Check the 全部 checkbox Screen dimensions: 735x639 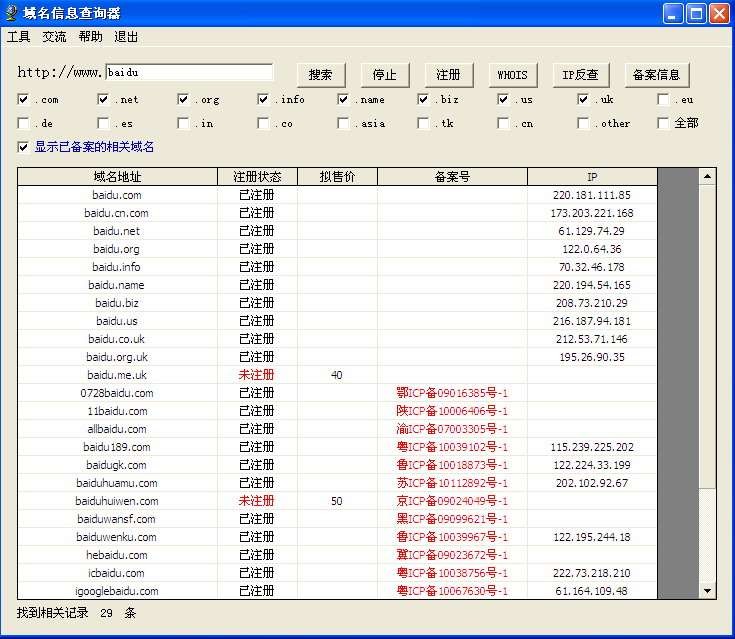pos(663,123)
